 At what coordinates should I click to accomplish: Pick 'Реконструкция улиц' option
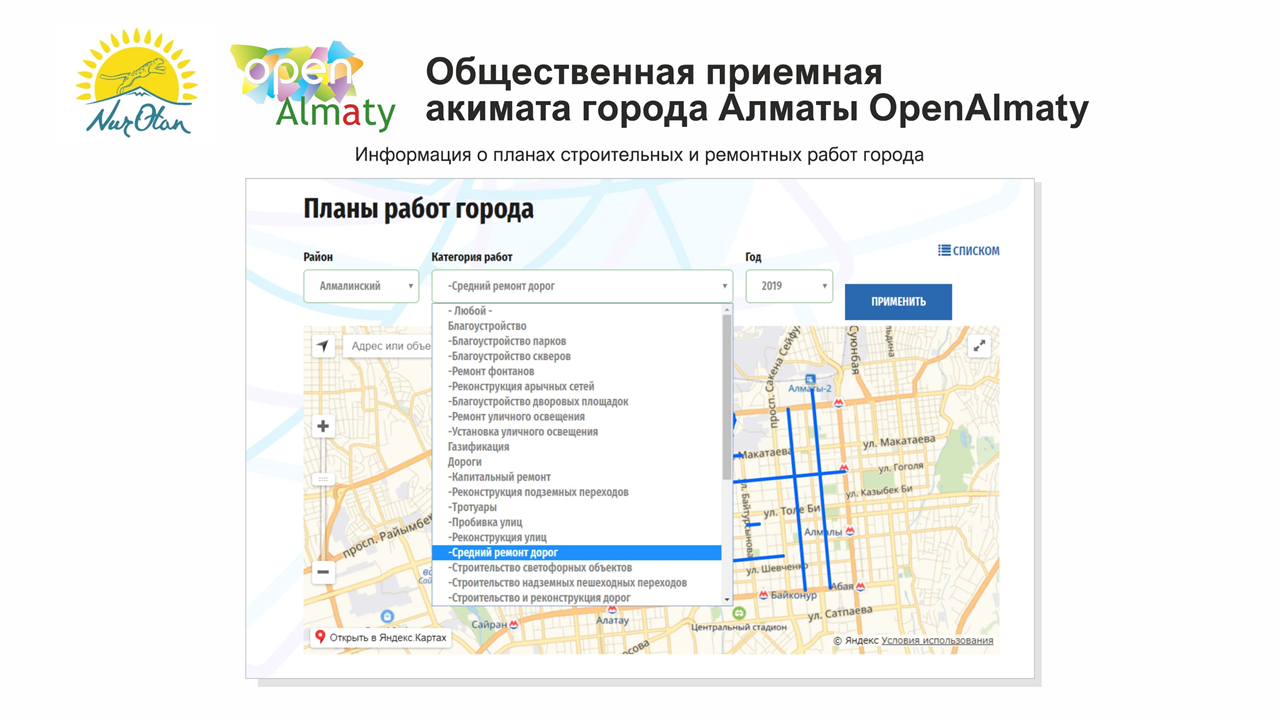pyautogui.click(x=576, y=537)
